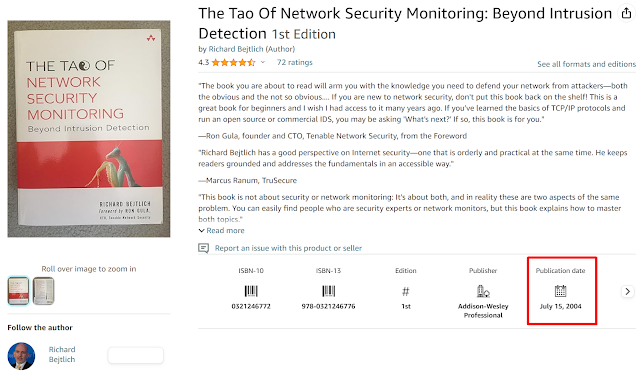Click the ISBN-13 barcode icon

pos(328,291)
